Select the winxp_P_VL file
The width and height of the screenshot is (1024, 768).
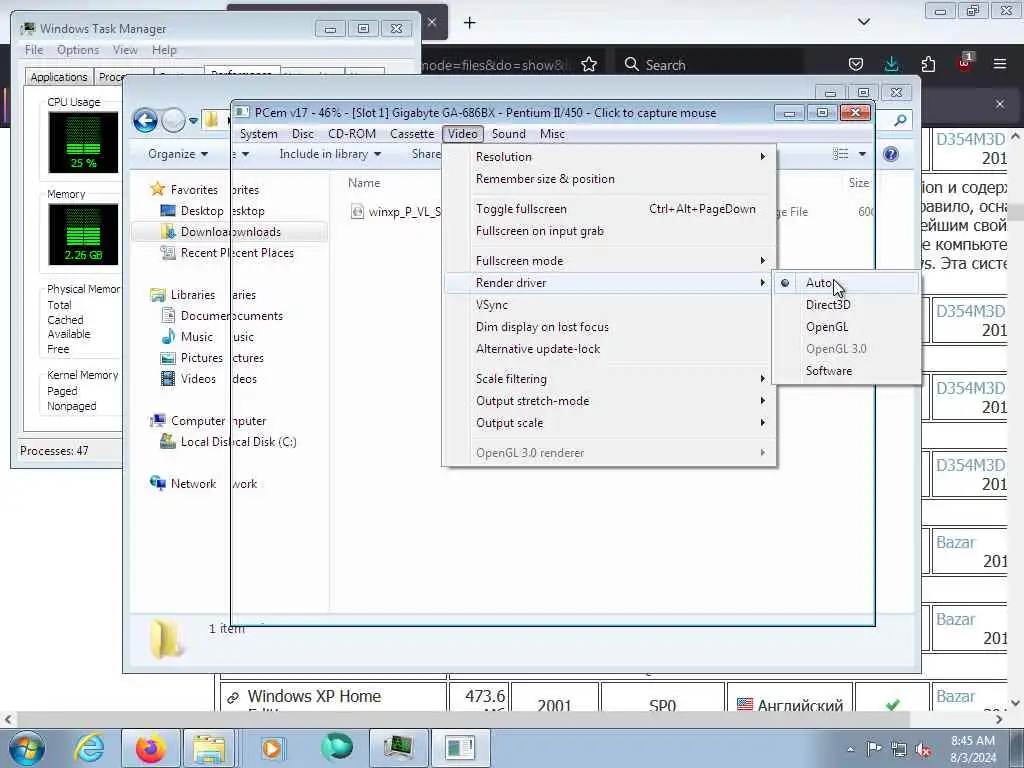396,212
